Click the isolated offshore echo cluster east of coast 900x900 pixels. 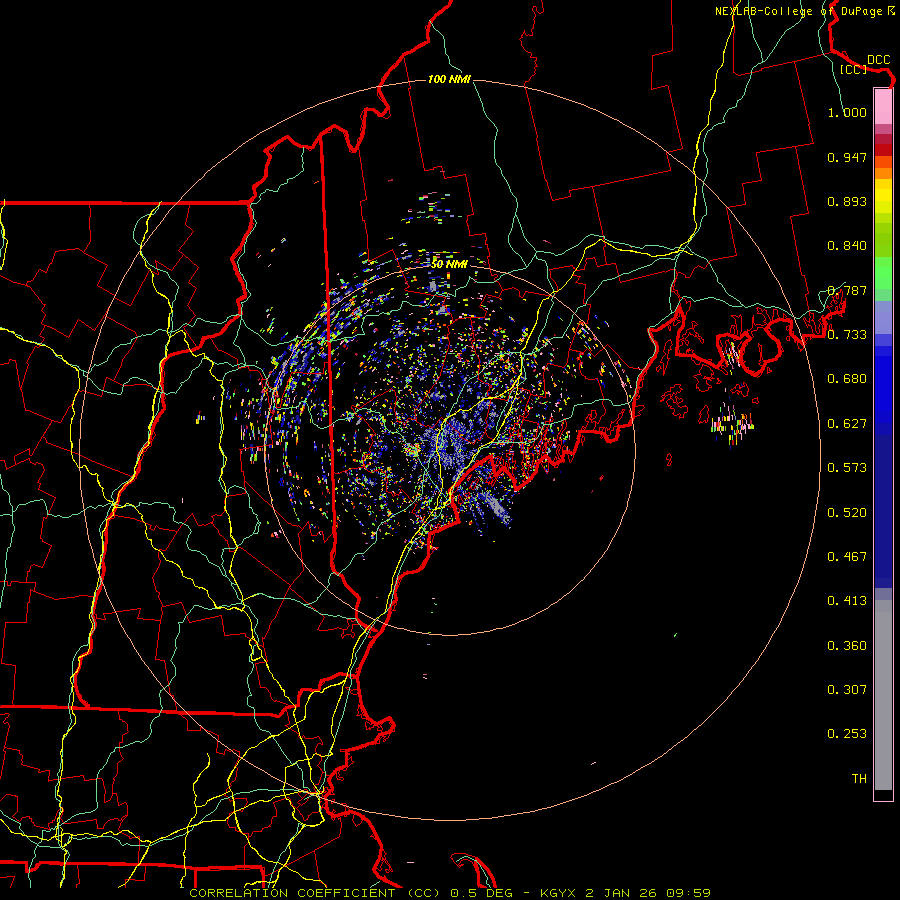point(732,424)
